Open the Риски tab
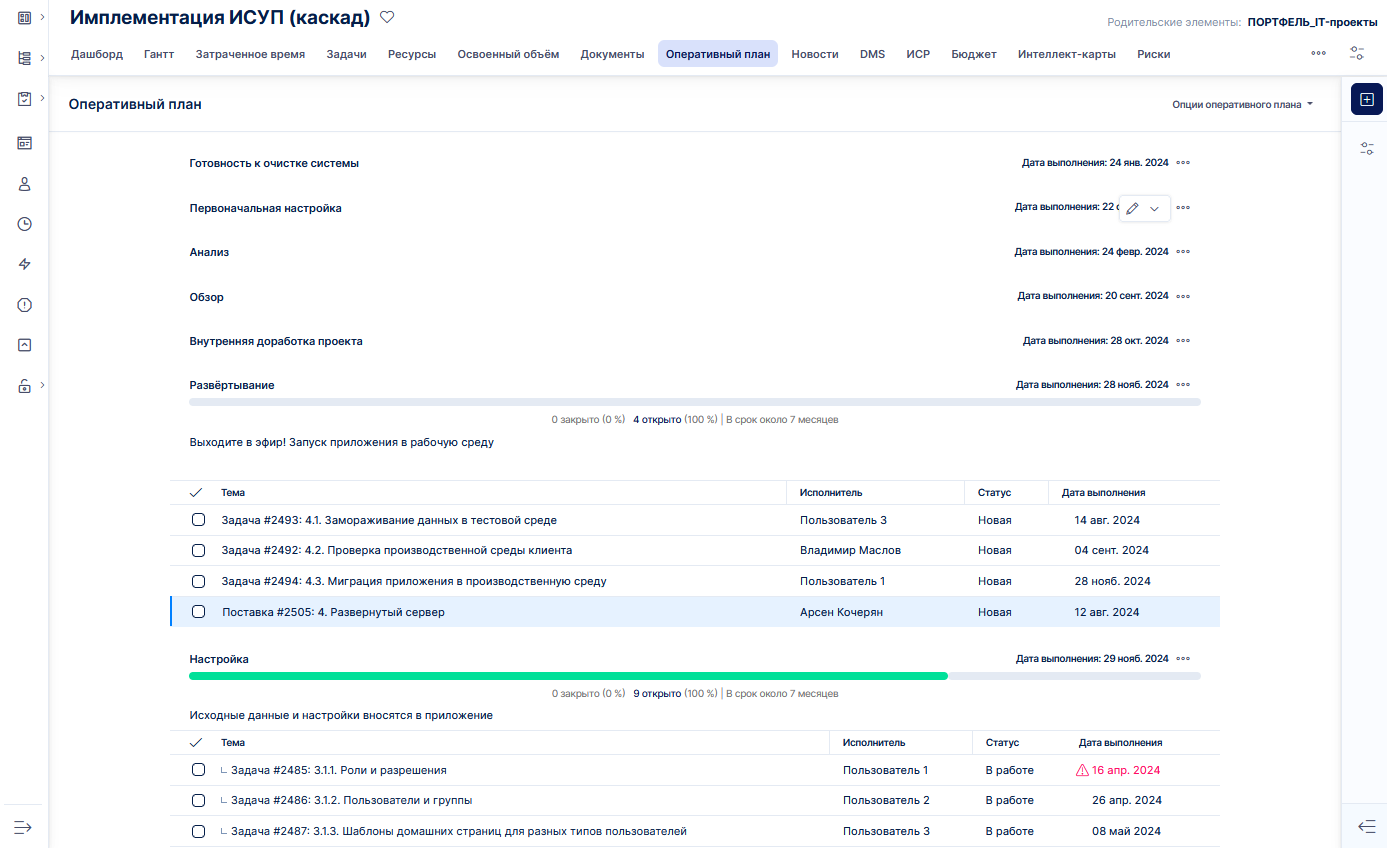The image size is (1387, 848). point(1154,54)
